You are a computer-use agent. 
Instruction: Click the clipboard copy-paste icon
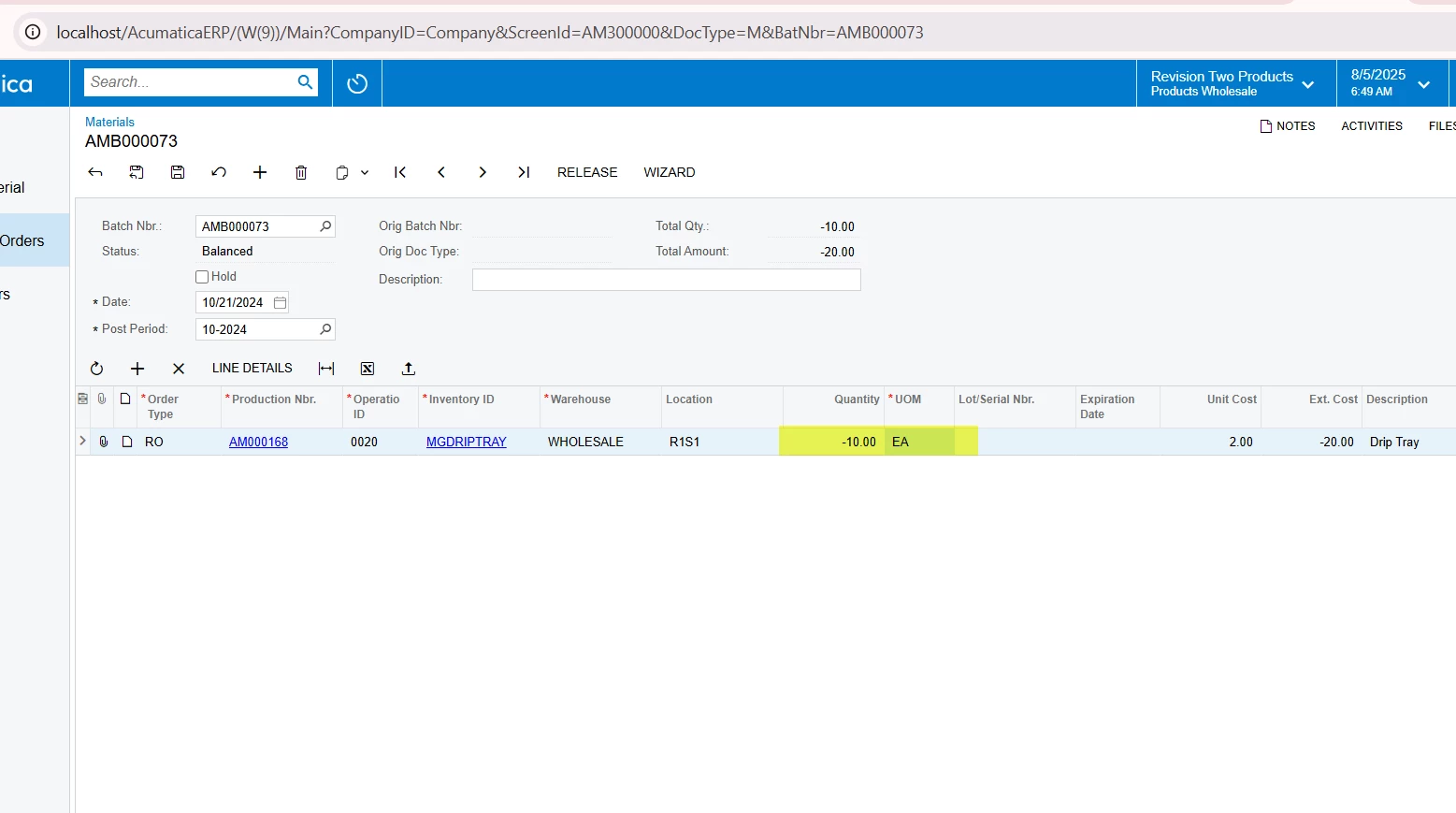coord(342,172)
